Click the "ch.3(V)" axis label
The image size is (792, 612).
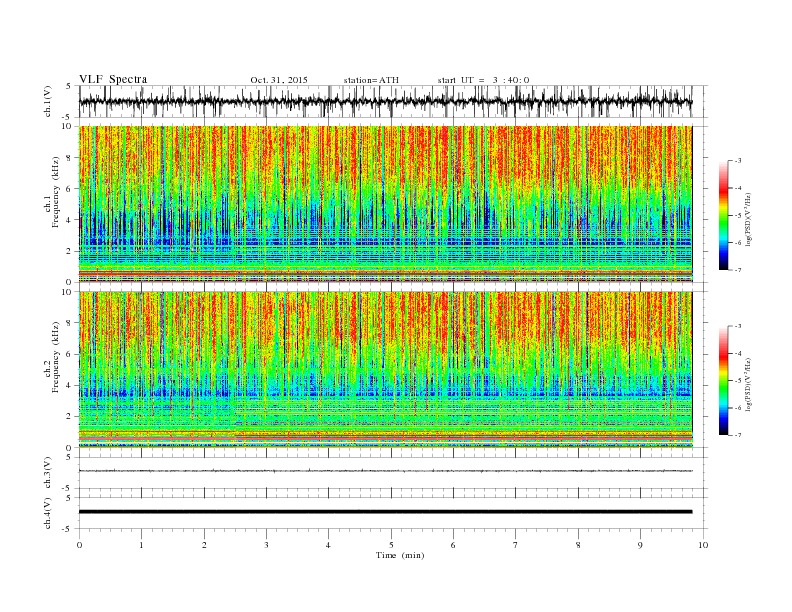[x=49, y=472]
